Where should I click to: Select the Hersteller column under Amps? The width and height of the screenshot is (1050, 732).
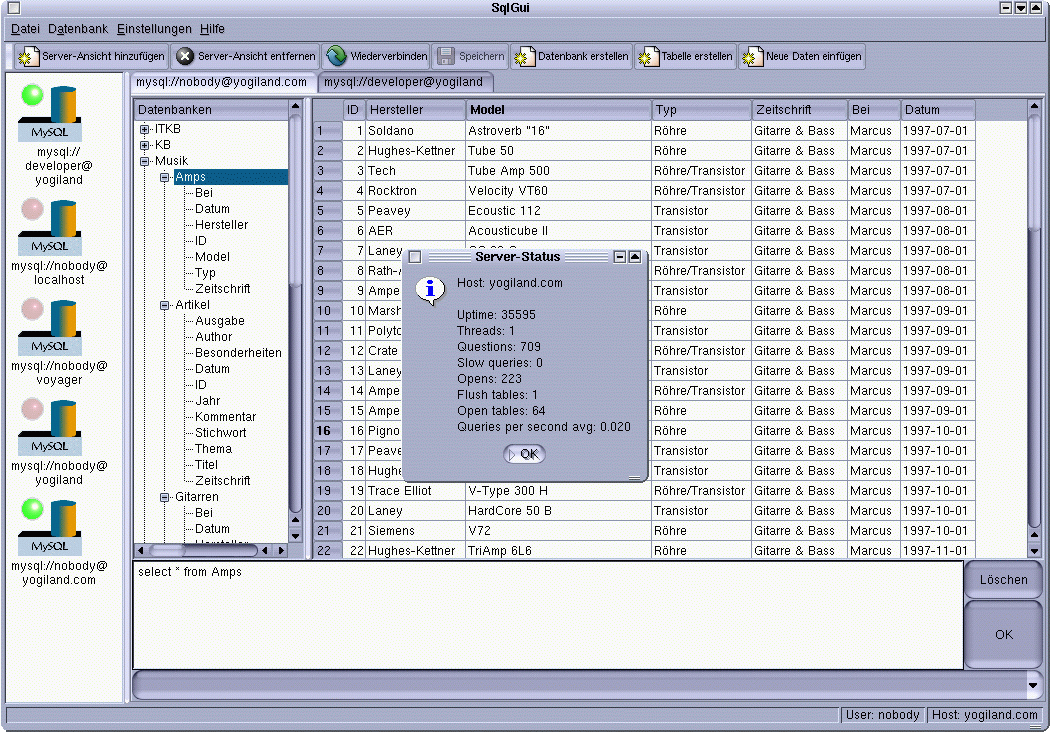[221, 225]
